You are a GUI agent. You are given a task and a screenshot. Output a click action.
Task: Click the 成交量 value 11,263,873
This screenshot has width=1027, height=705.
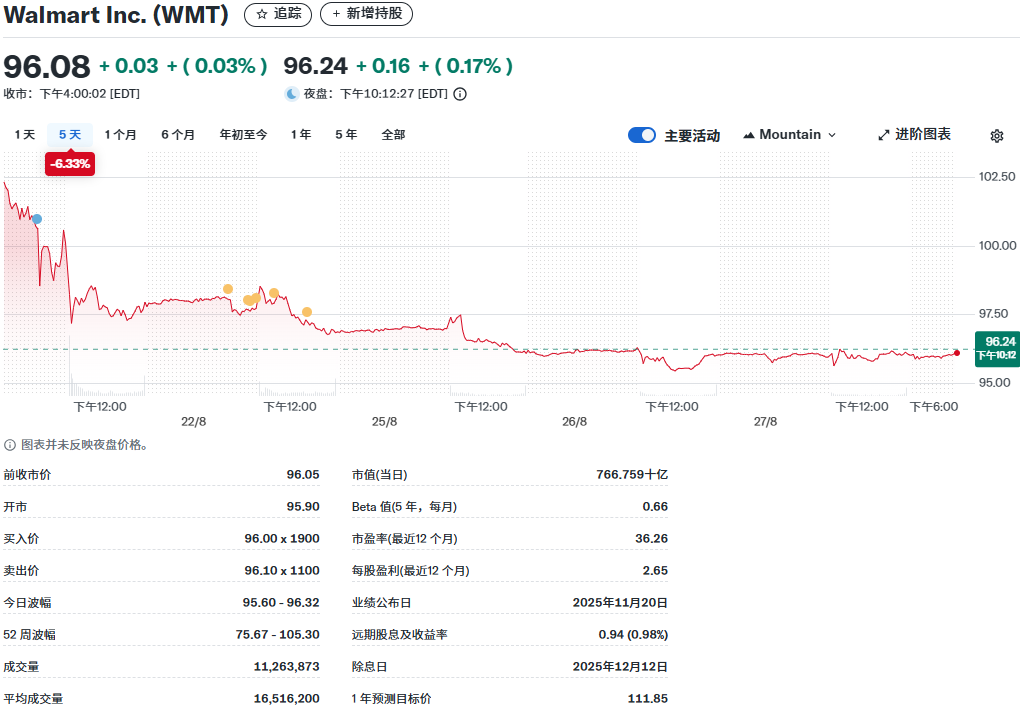pyautogui.click(x=286, y=667)
